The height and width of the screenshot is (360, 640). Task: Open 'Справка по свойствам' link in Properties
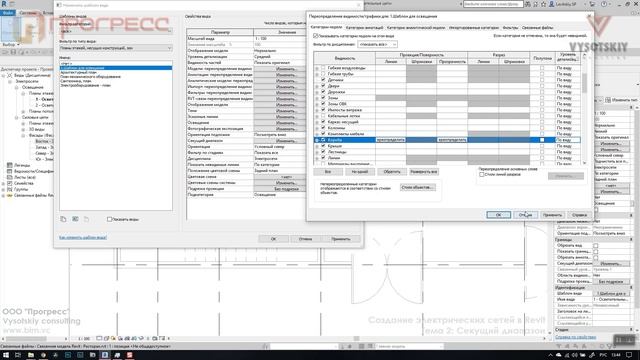[x=575, y=337]
